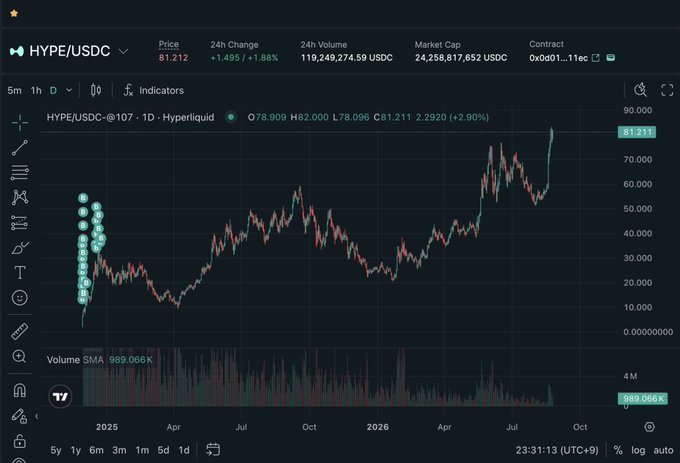Select the crosshair cursor tool

20,123
